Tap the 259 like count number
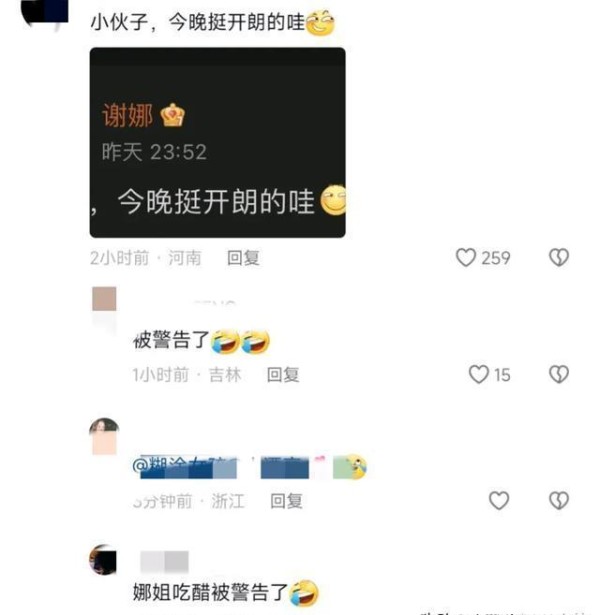This screenshot has height=615, width=600. [x=496, y=258]
